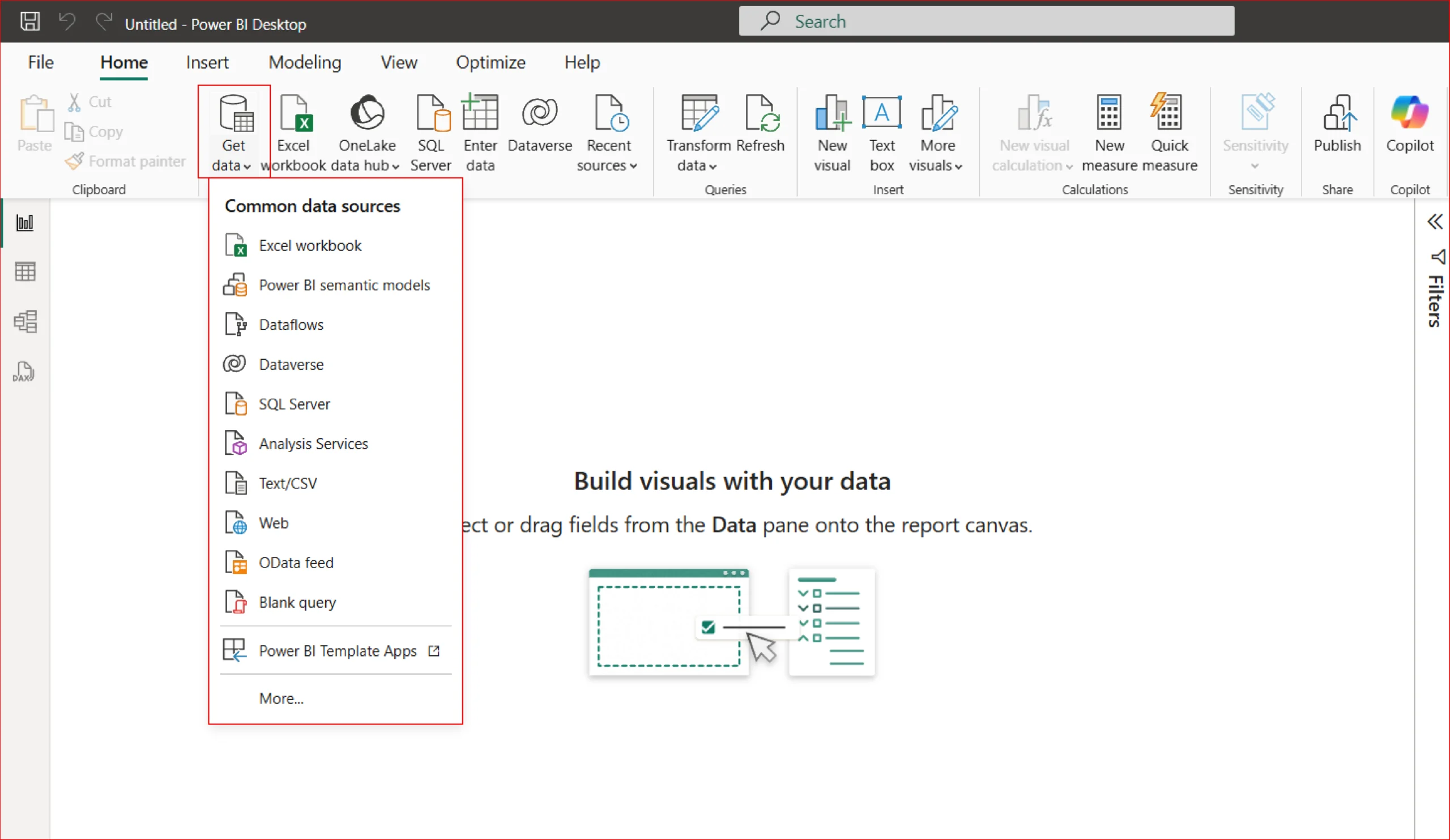Insert a New visual from ribbon
The width and height of the screenshot is (1450, 840).
tap(832, 132)
